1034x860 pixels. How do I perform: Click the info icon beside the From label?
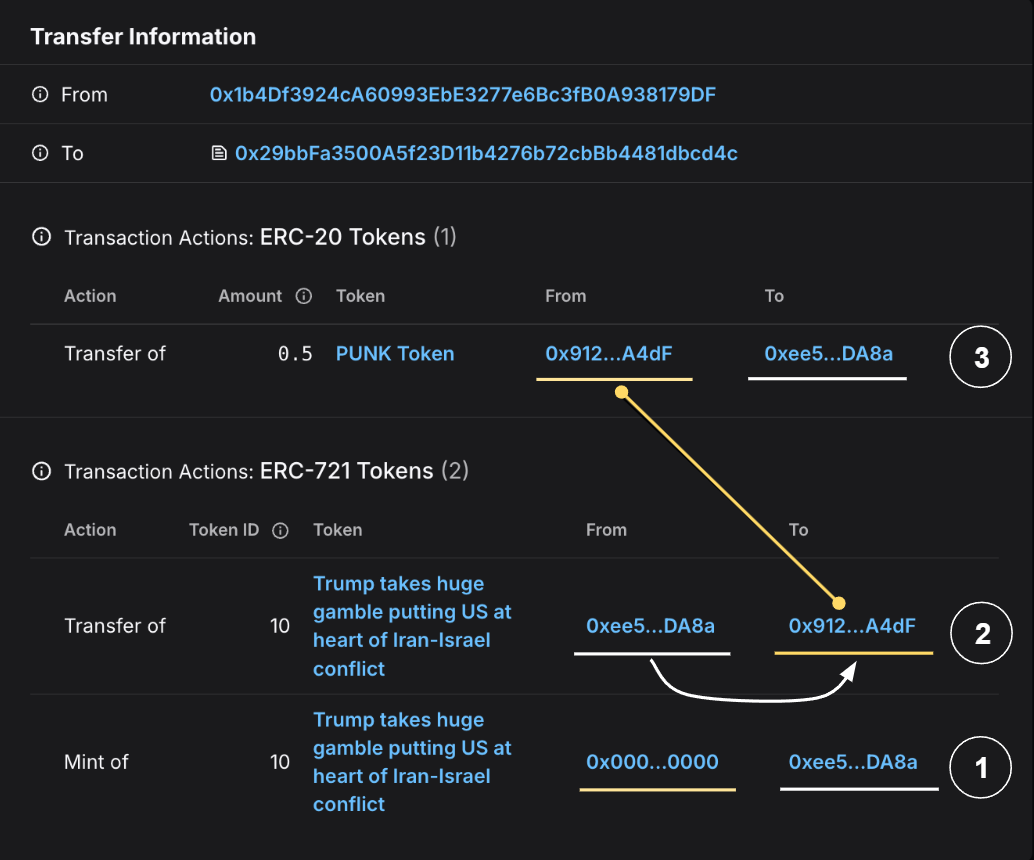tap(40, 95)
